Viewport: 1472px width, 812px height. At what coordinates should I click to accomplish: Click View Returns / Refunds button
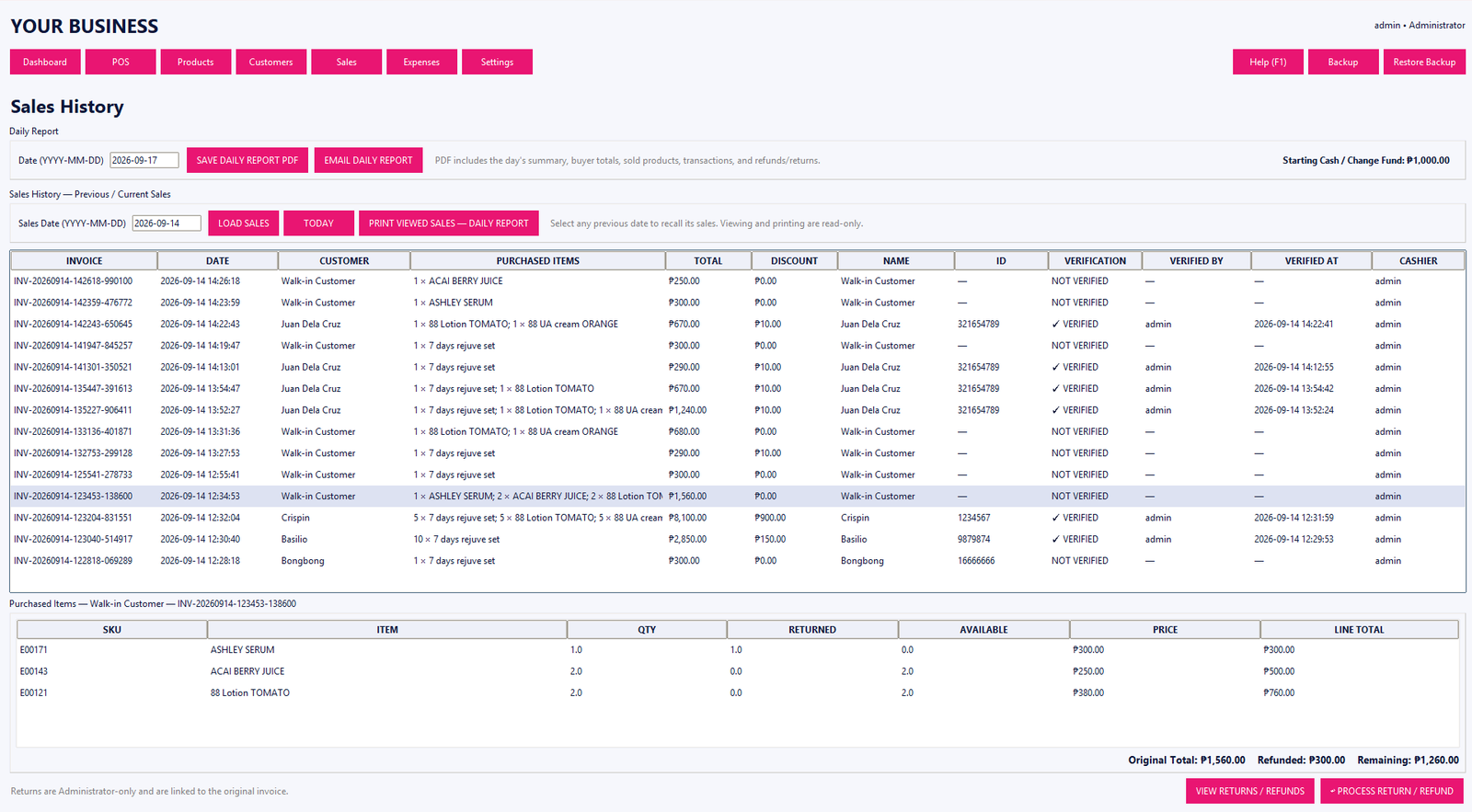1250,791
